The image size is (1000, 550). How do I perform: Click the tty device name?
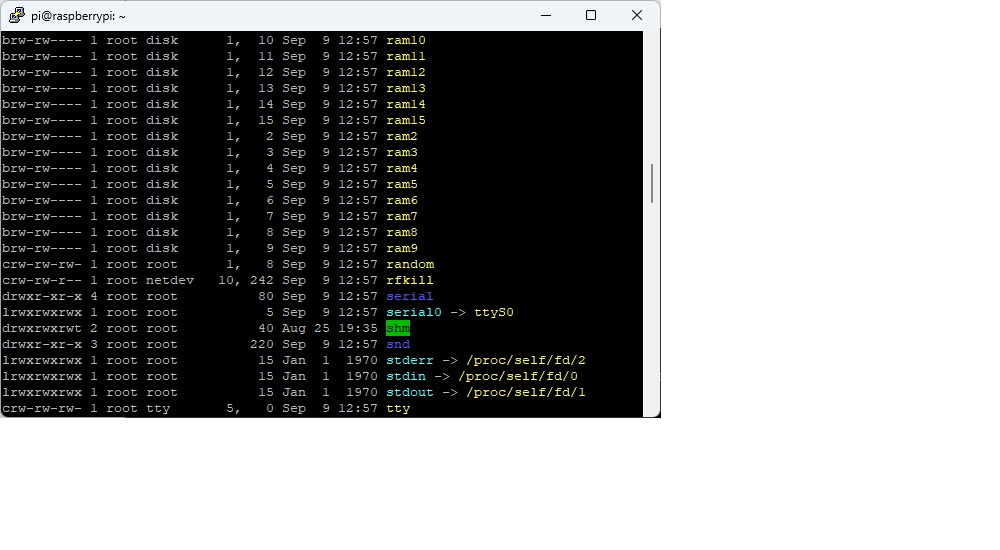(398, 408)
